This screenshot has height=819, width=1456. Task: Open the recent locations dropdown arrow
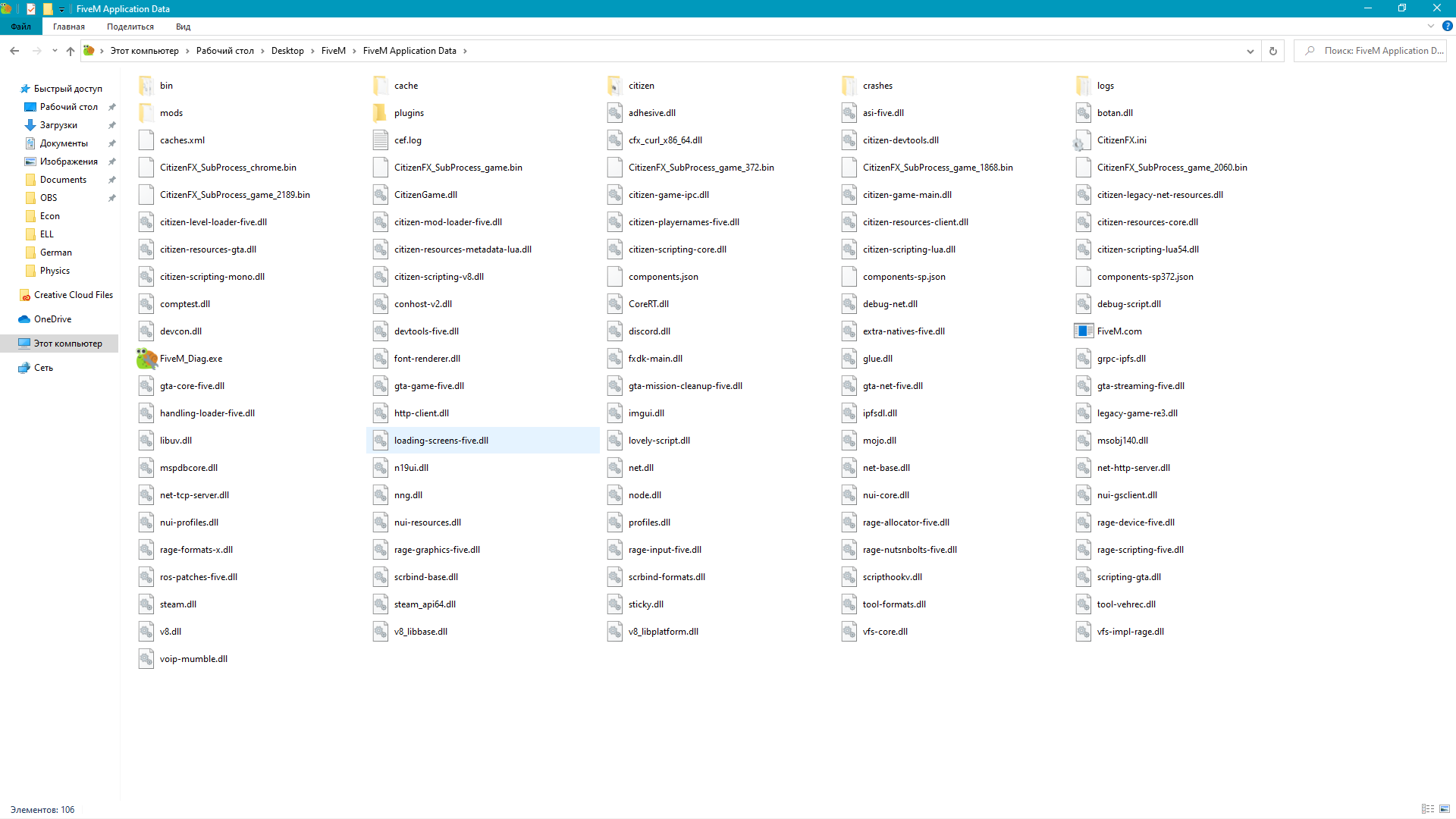pos(55,51)
